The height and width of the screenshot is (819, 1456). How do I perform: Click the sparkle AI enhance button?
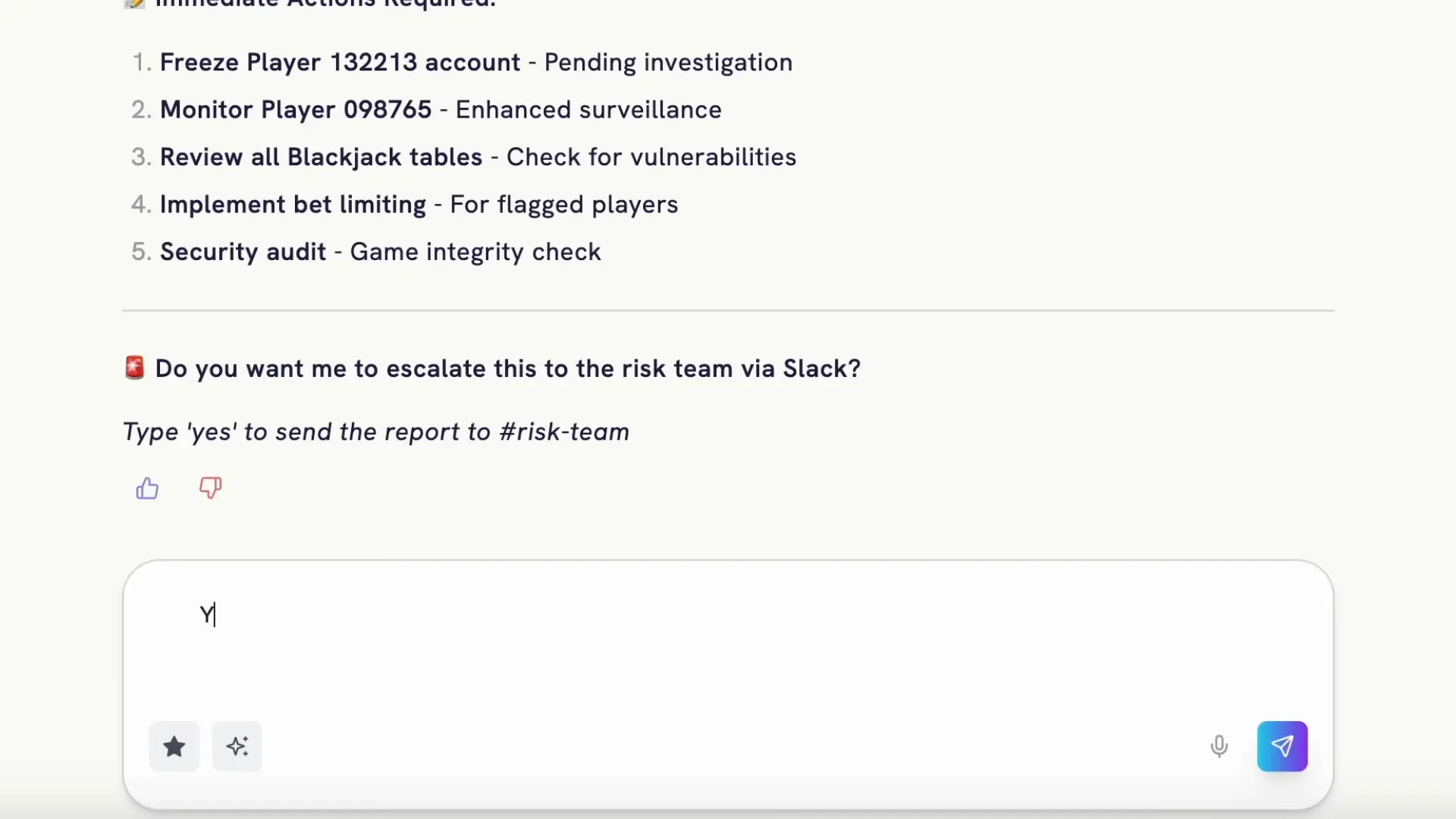click(237, 747)
